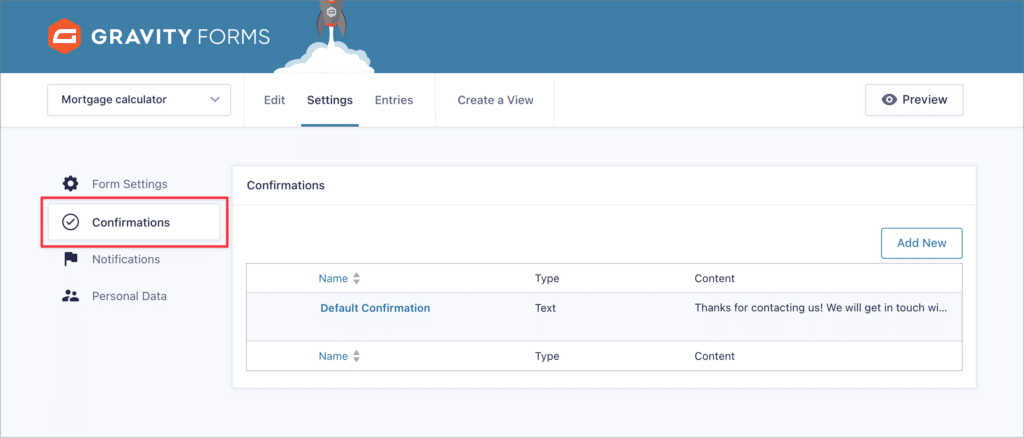This screenshot has height=438, width=1024.
Task: Select Notifications in settings sidebar
Action: click(x=126, y=259)
